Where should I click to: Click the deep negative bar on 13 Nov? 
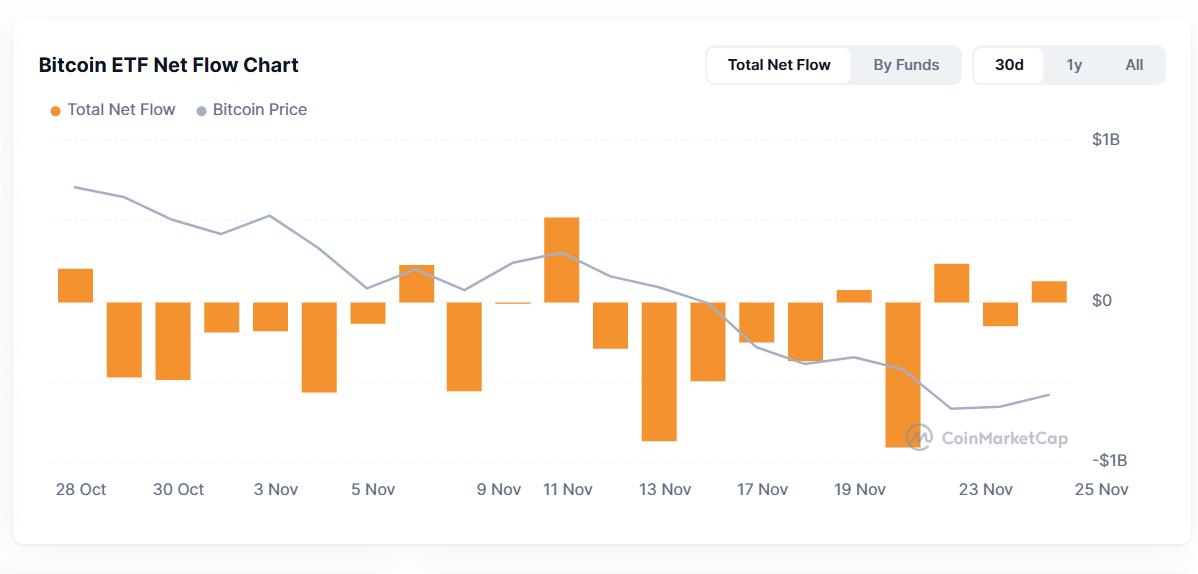point(659,371)
